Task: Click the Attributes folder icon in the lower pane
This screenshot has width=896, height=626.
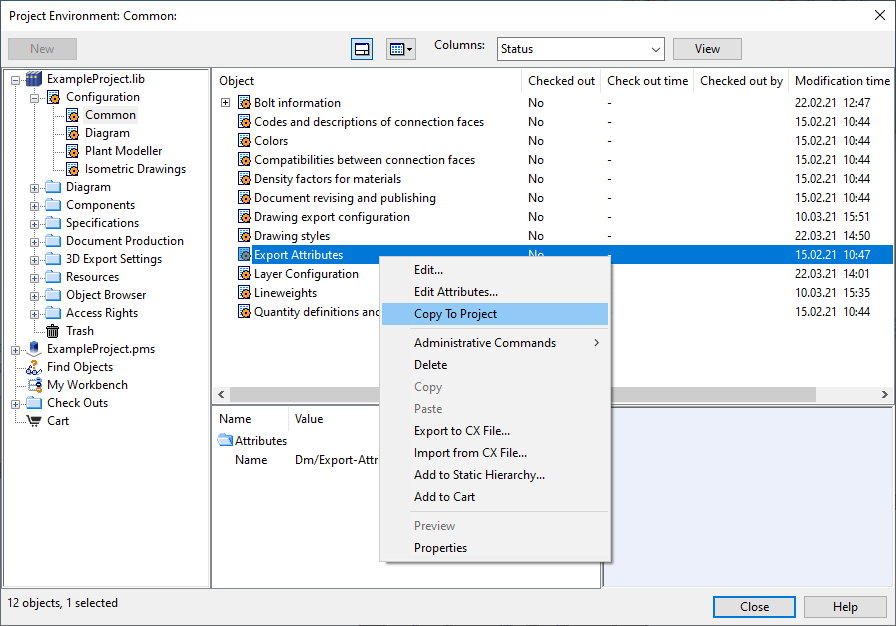Action: point(225,441)
